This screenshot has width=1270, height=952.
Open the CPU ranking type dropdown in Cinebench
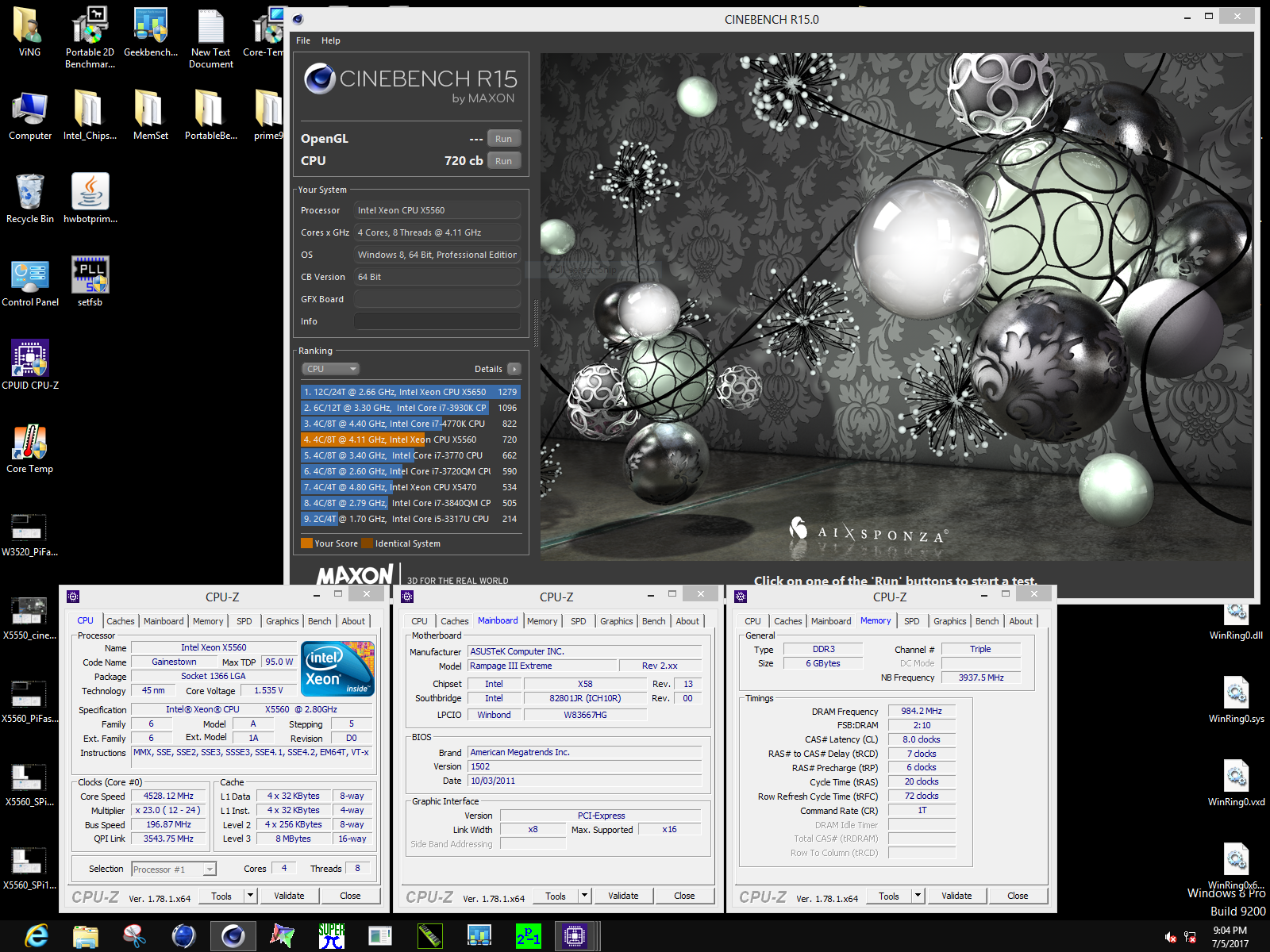point(331,369)
